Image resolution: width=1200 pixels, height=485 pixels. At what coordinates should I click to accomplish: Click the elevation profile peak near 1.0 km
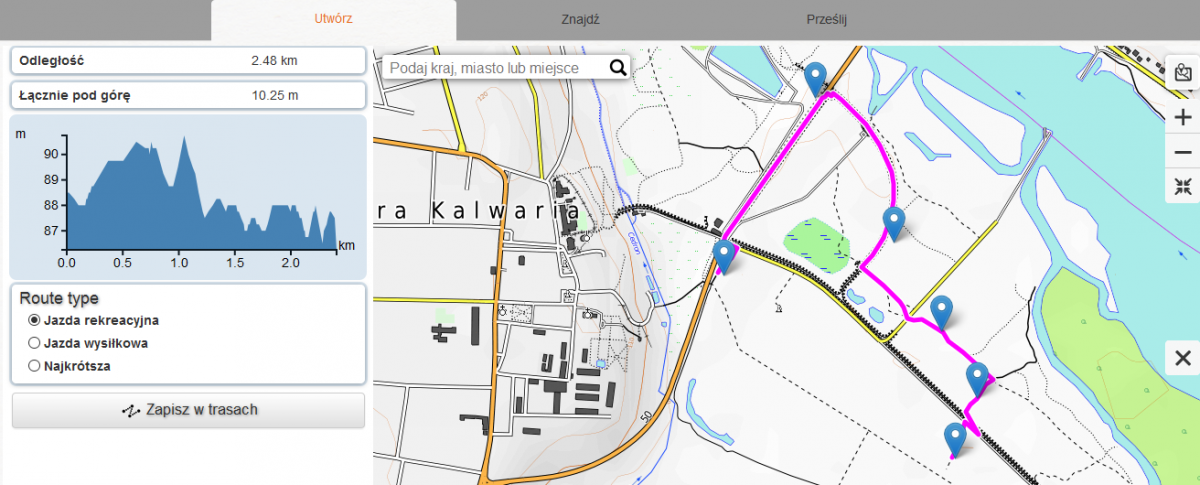click(x=183, y=141)
